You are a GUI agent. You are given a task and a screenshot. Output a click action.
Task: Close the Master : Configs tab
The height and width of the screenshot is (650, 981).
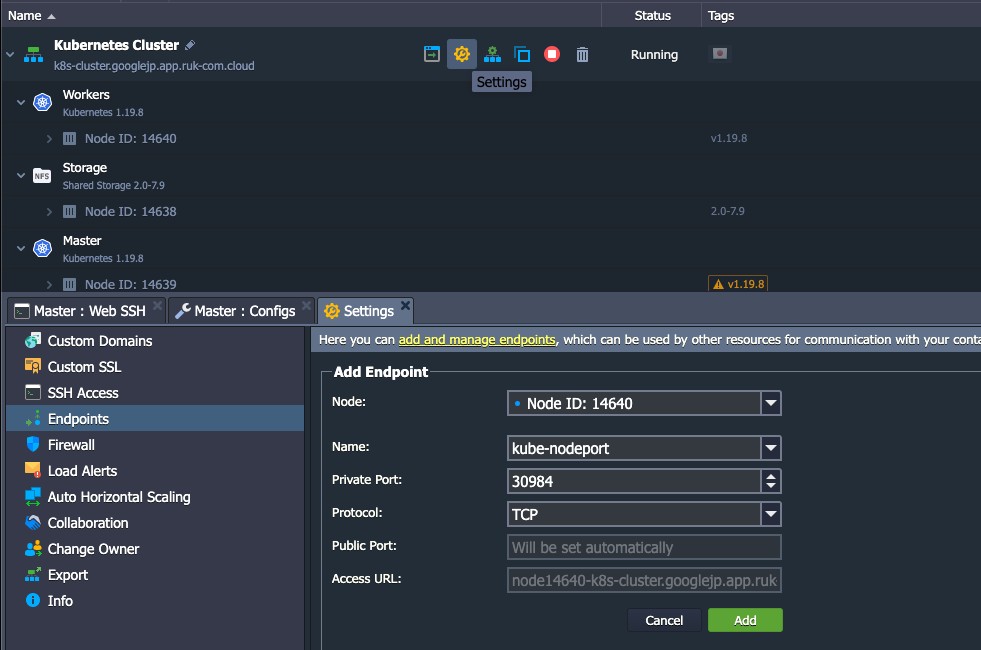click(306, 305)
